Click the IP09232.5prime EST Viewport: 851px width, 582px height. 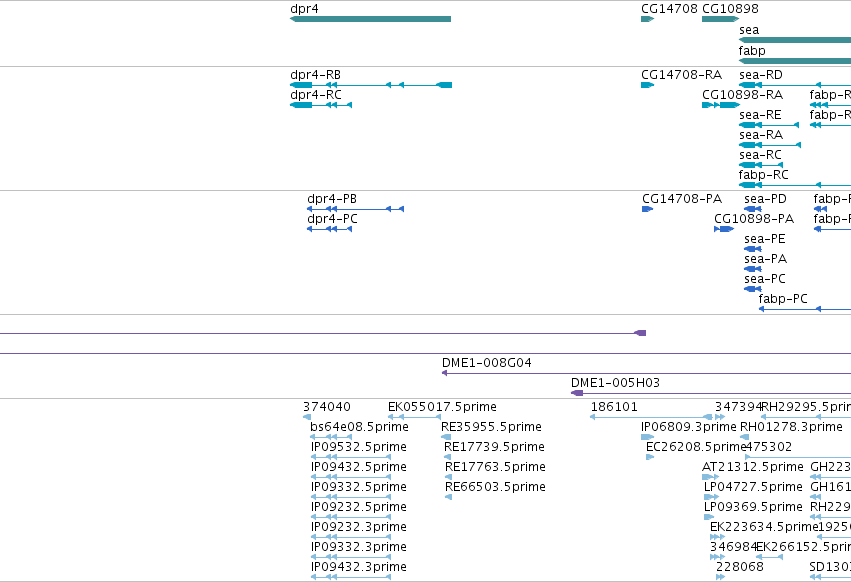351,517
